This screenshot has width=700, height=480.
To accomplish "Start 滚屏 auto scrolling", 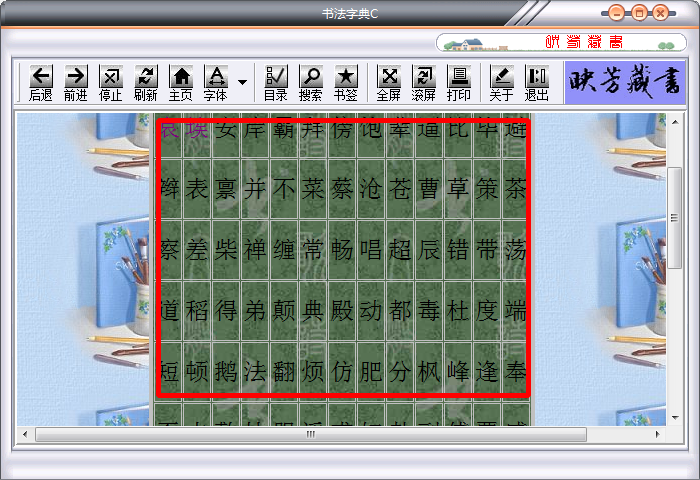I will coord(424,83).
